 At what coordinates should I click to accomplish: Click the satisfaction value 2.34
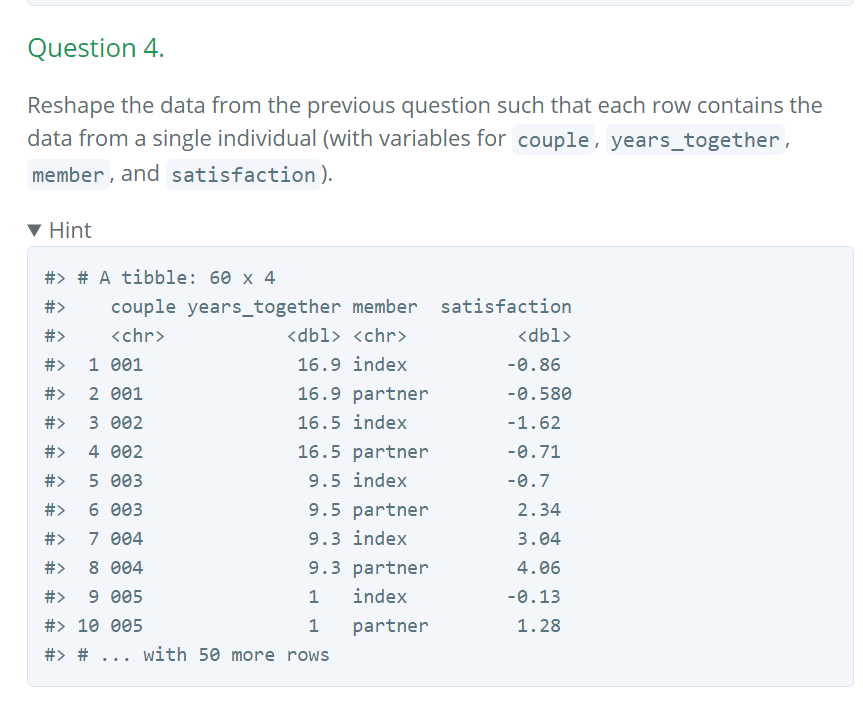click(x=539, y=510)
